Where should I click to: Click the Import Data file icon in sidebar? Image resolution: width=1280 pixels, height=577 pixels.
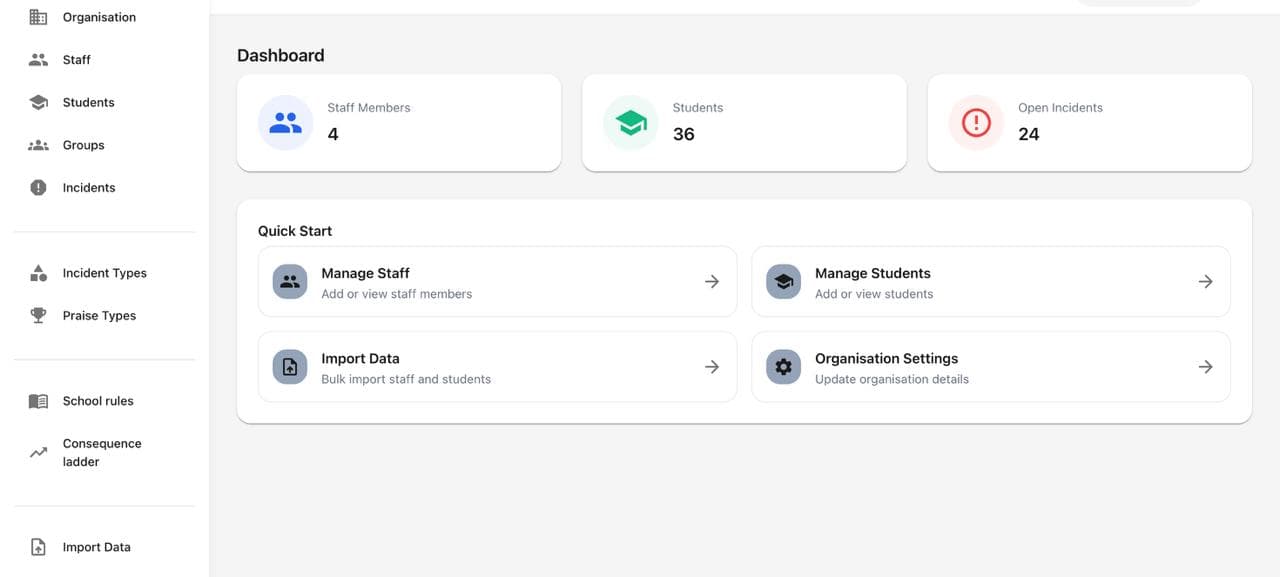(38, 546)
